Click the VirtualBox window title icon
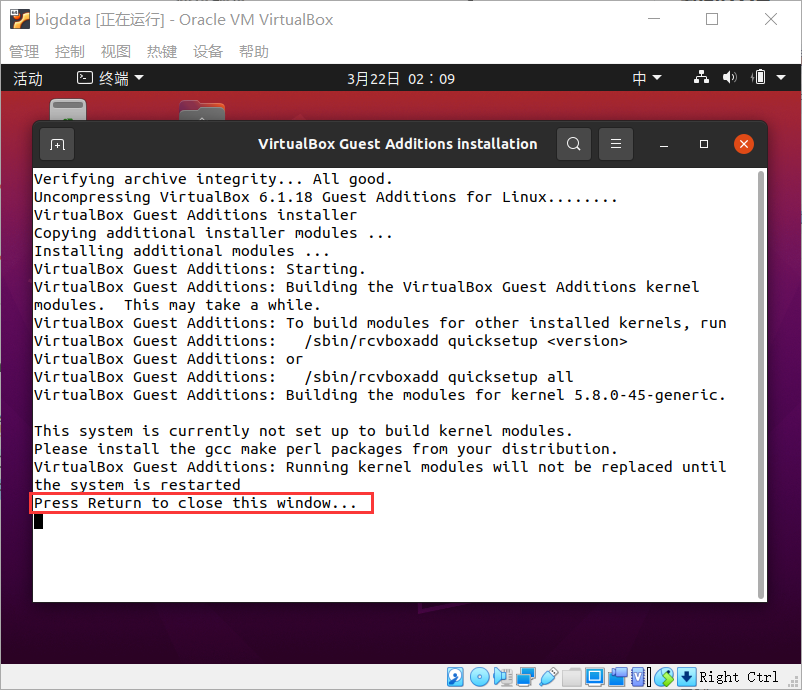This screenshot has height=690, width=802. (20, 19)
